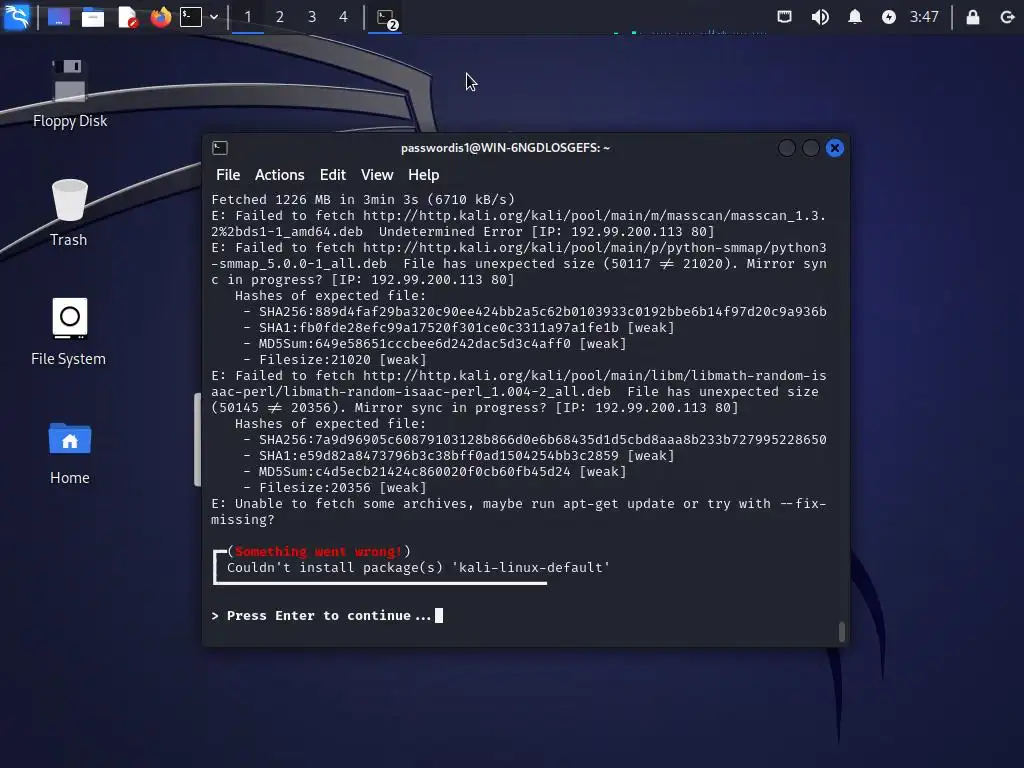1024x768 pixels.
Task: Open the notifications bell icon
Action: click(x=854, y=17)
